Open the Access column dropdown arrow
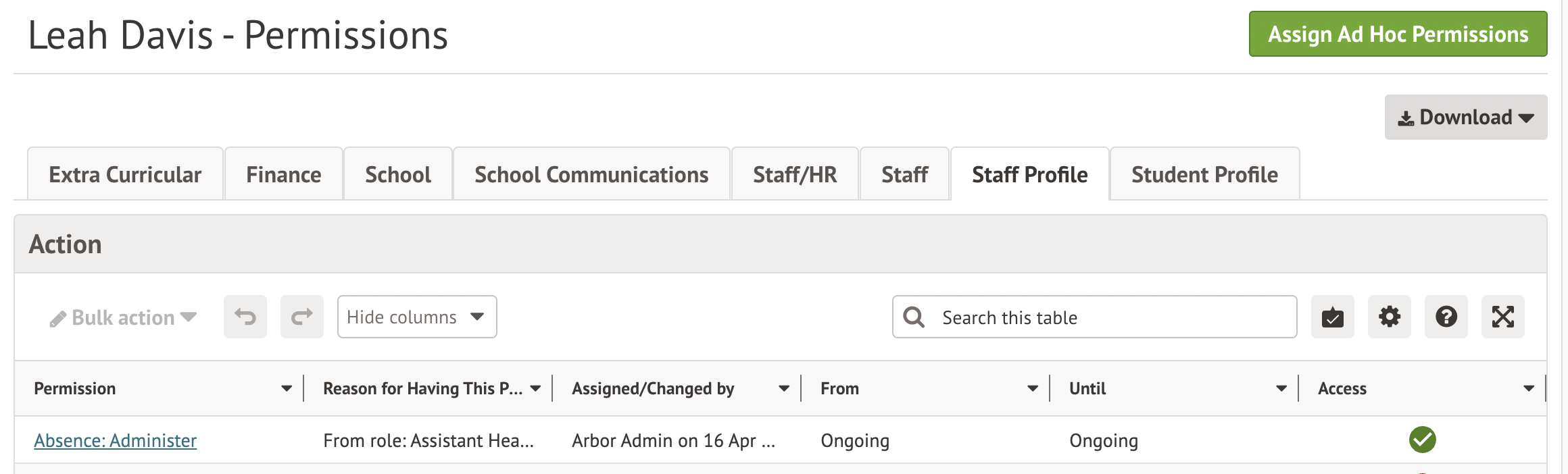The height and width of the screenshot is (474, 1568). [1529, 389]
